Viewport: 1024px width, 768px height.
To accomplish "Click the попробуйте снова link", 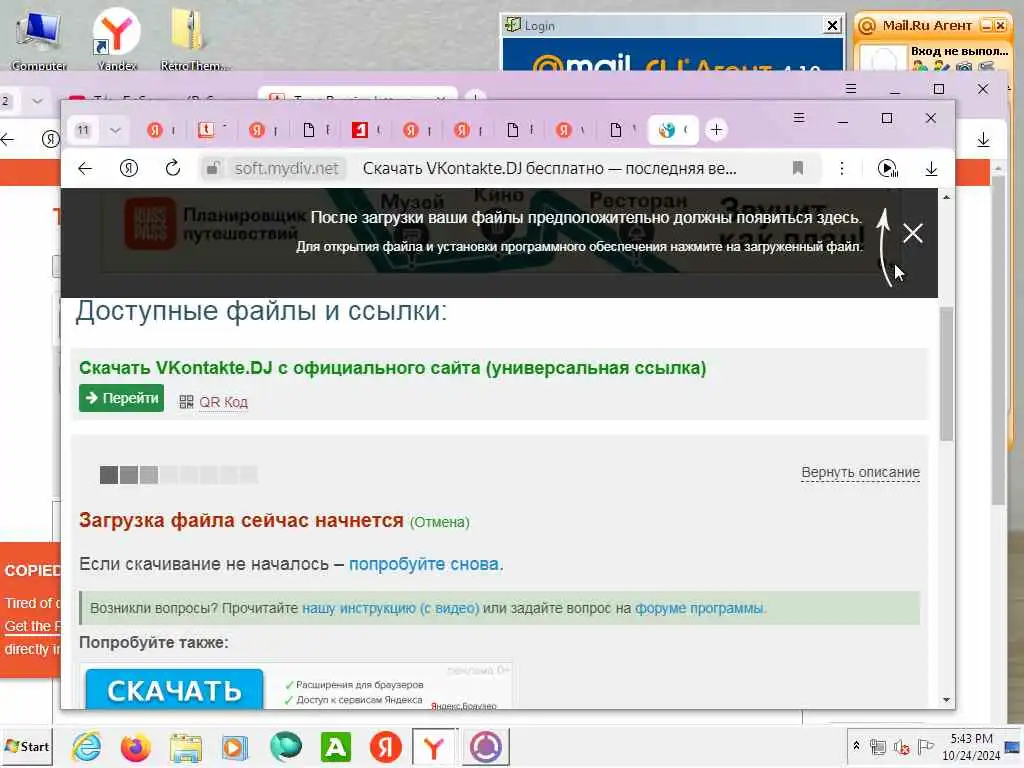I will 424,564.
